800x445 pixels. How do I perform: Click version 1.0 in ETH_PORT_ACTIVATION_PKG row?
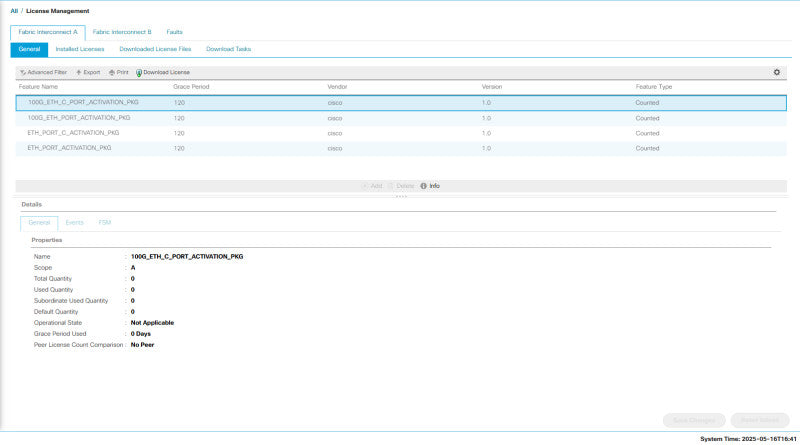pyautogui.click(x=486, y=149)
